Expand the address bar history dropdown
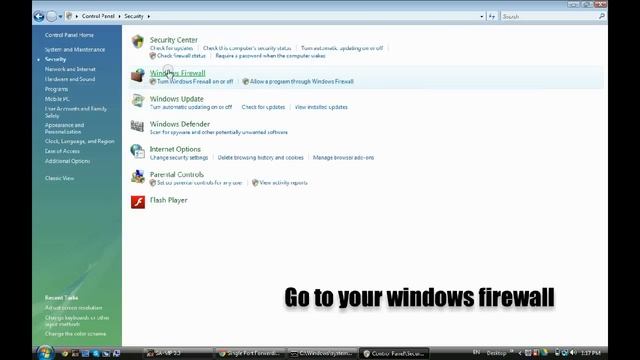This screenshot has height=360, width=640. [x=482, y=16]
